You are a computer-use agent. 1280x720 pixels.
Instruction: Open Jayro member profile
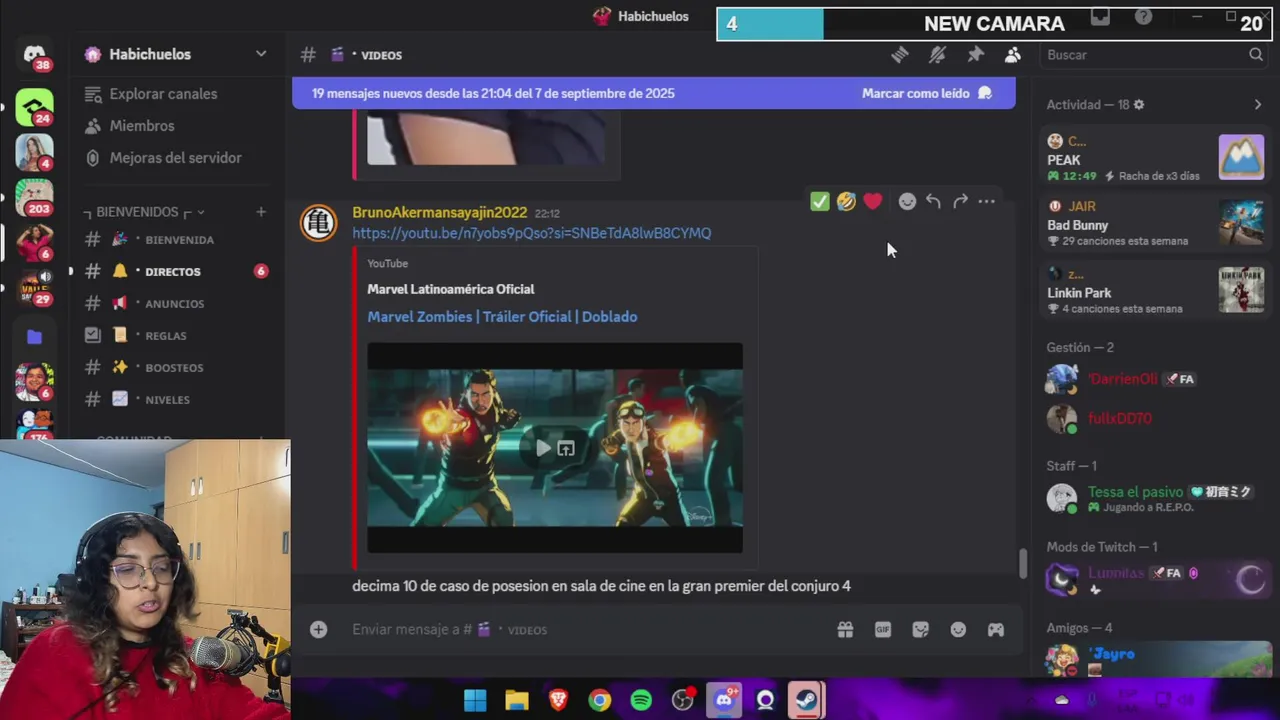pyautogui.click(x=1155, y=660)
